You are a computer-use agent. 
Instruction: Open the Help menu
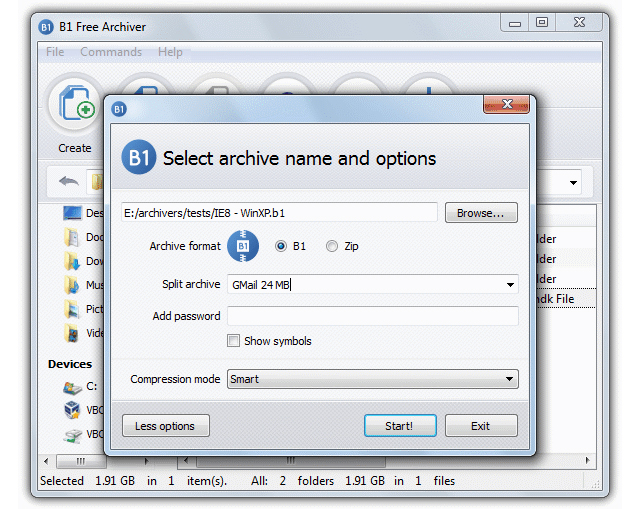click(170, 52)
